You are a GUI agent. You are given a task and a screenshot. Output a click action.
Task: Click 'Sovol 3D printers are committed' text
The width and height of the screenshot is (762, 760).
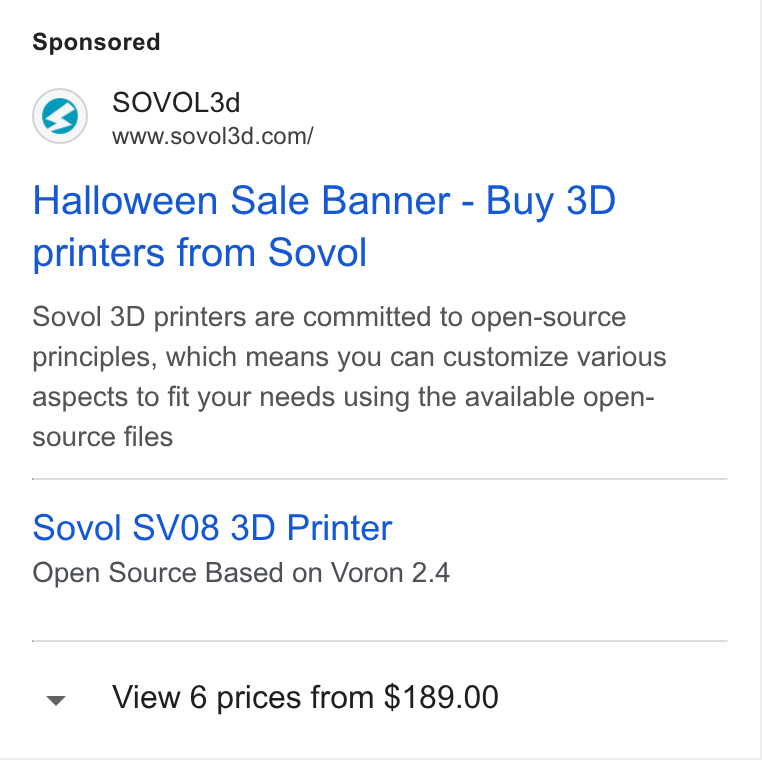tap(232, 317)
